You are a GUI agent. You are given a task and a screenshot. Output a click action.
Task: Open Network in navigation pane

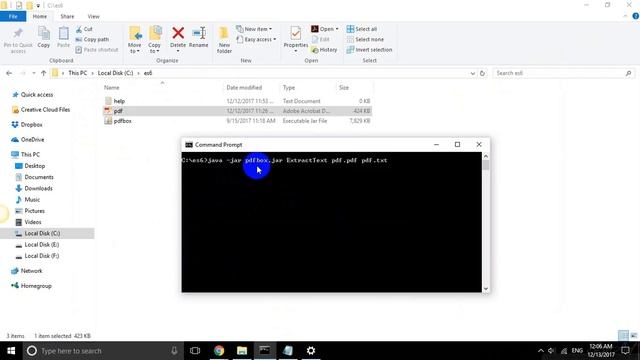pyautogui.click(x=31, y=271)
